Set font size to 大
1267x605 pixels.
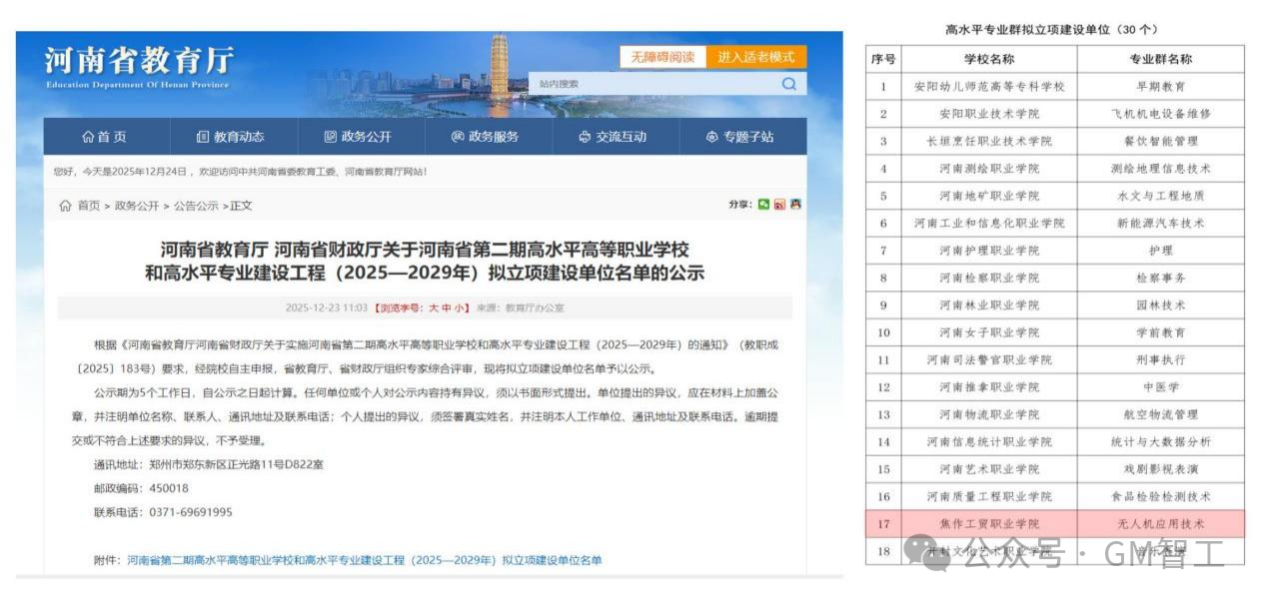pyautogui.click(x=434, y=308)
